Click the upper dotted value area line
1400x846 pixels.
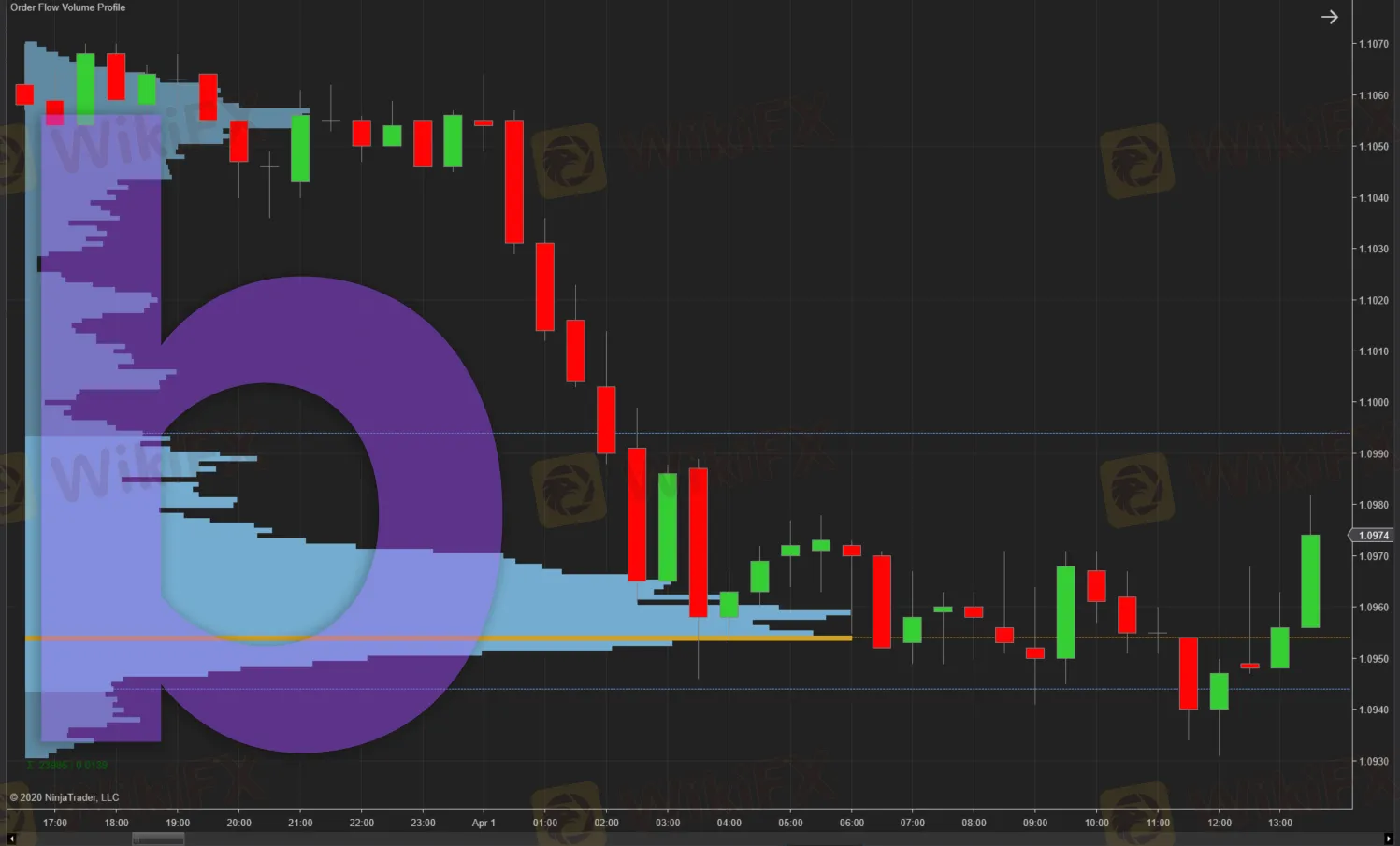(x=687, y=433)
